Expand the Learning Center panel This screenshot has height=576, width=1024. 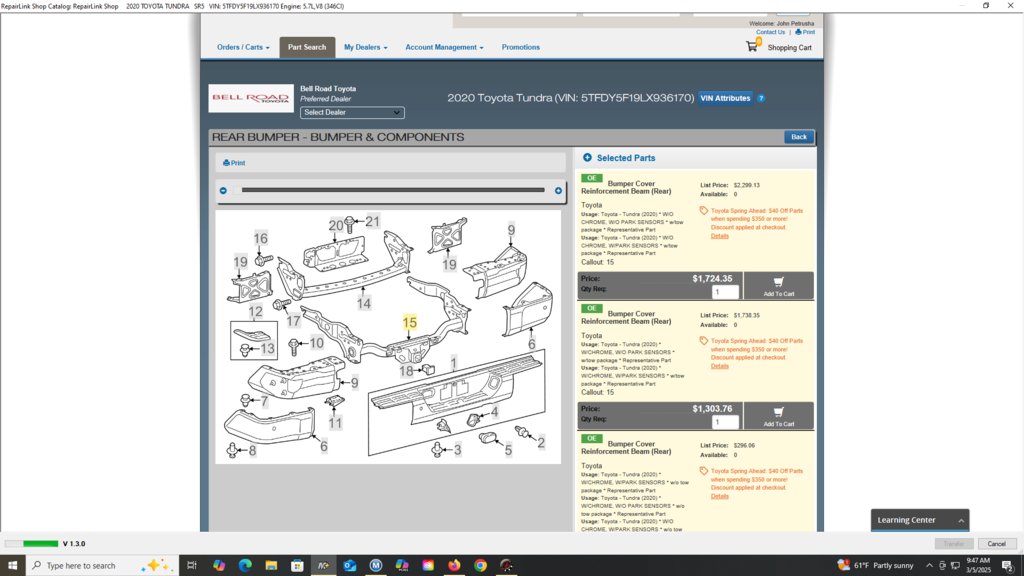920,520
